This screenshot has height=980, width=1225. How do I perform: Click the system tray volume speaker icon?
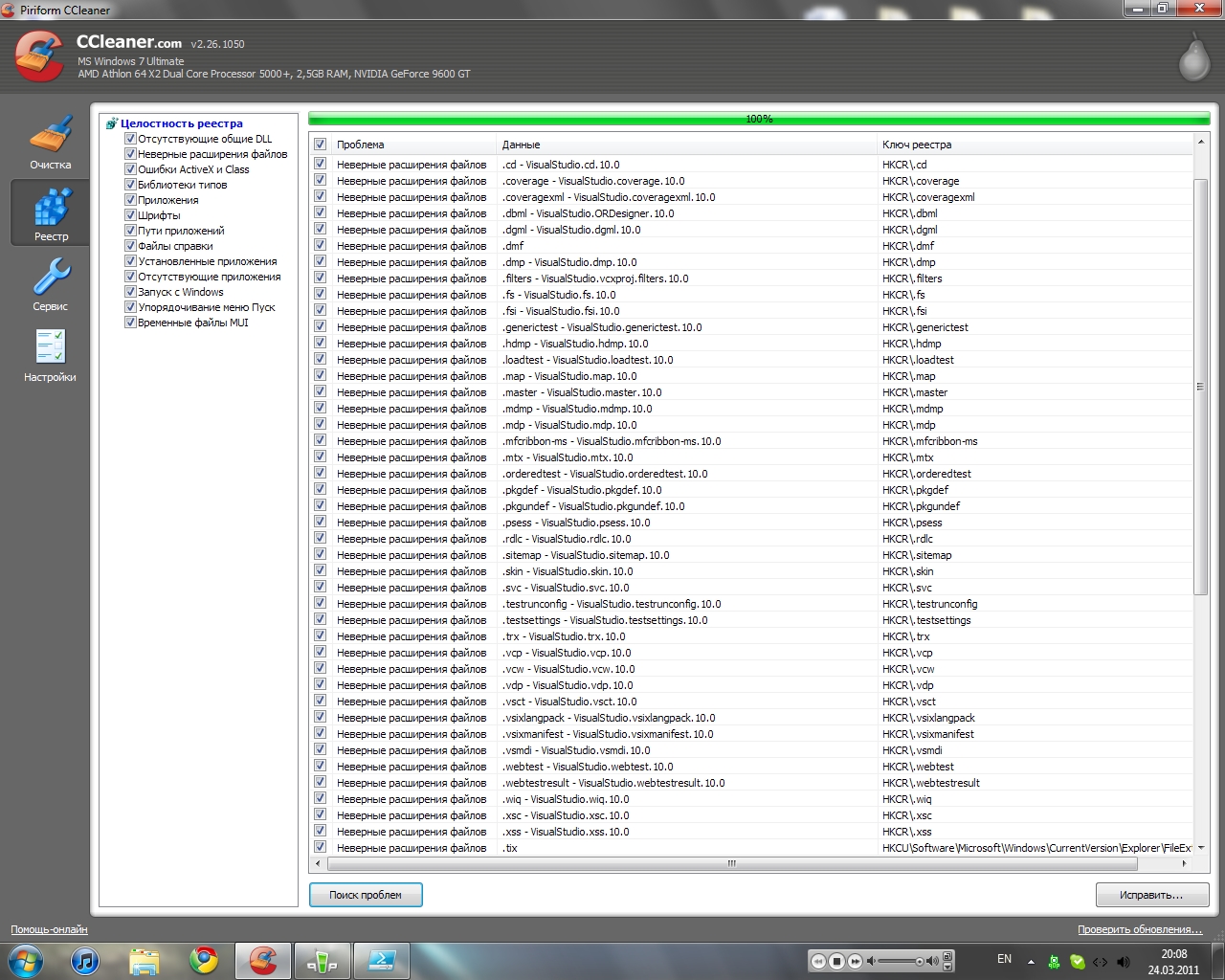[1124, 962]
